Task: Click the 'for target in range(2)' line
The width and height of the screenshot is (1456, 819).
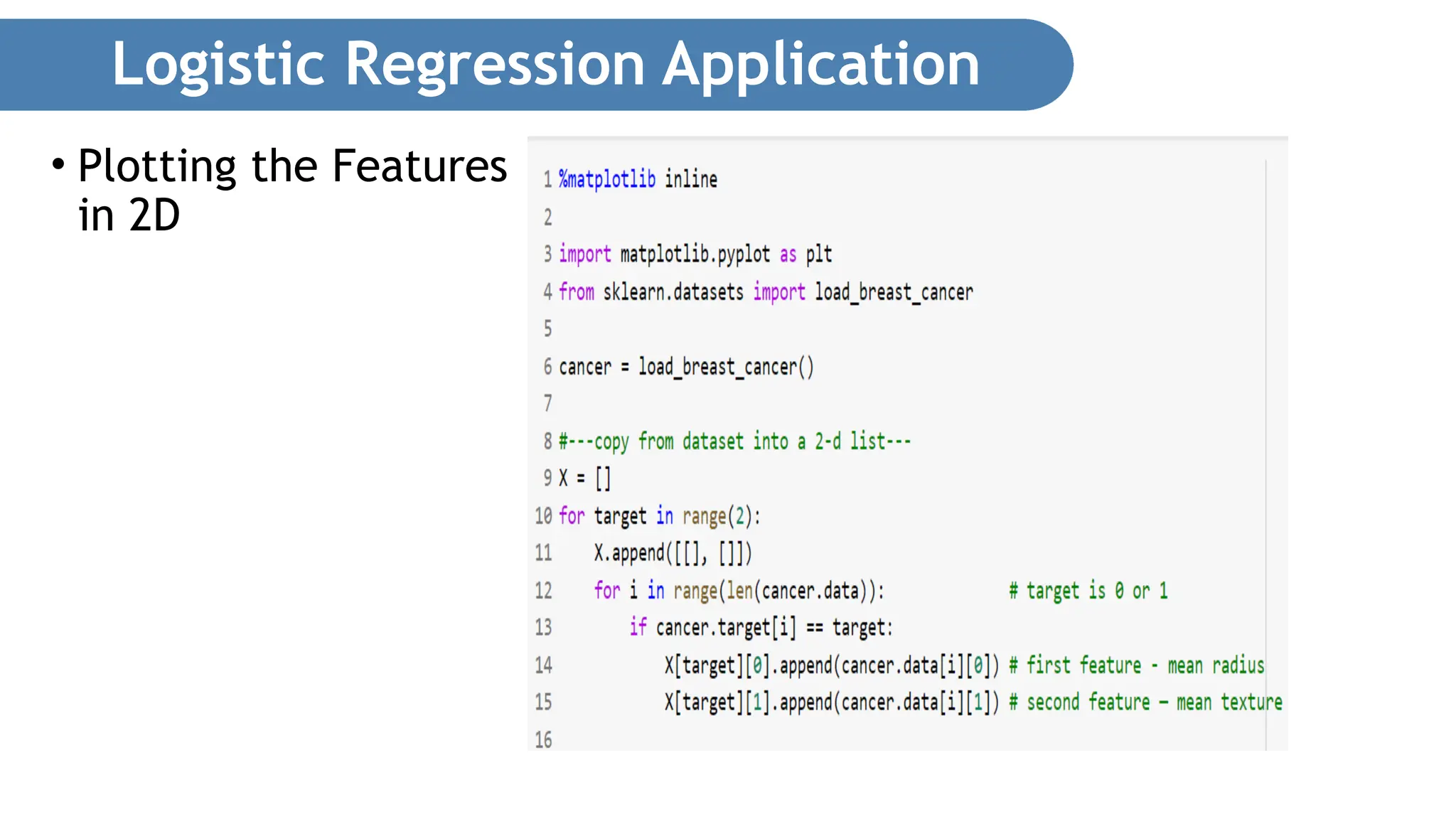Action: [x=659, y=515]
